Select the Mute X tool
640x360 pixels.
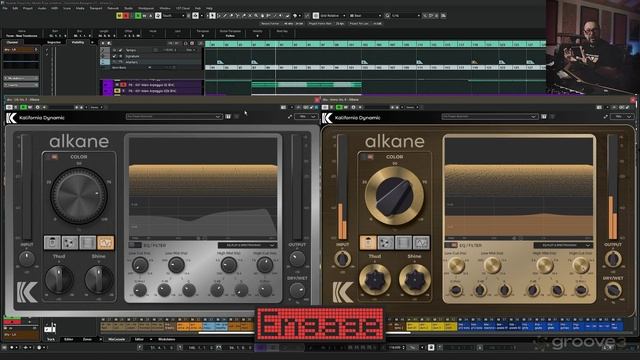pos(250,16)
